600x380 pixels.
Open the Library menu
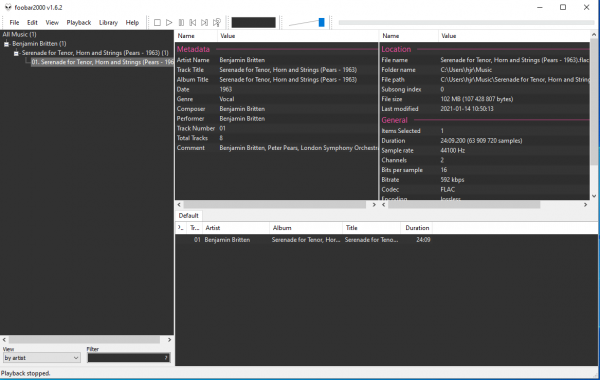[108, 23]
